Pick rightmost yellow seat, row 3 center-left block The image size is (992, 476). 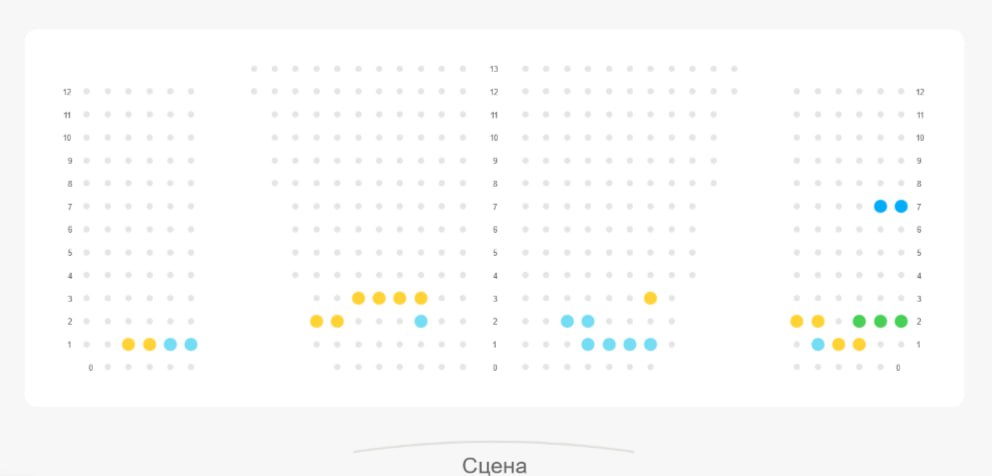point(421,298)
